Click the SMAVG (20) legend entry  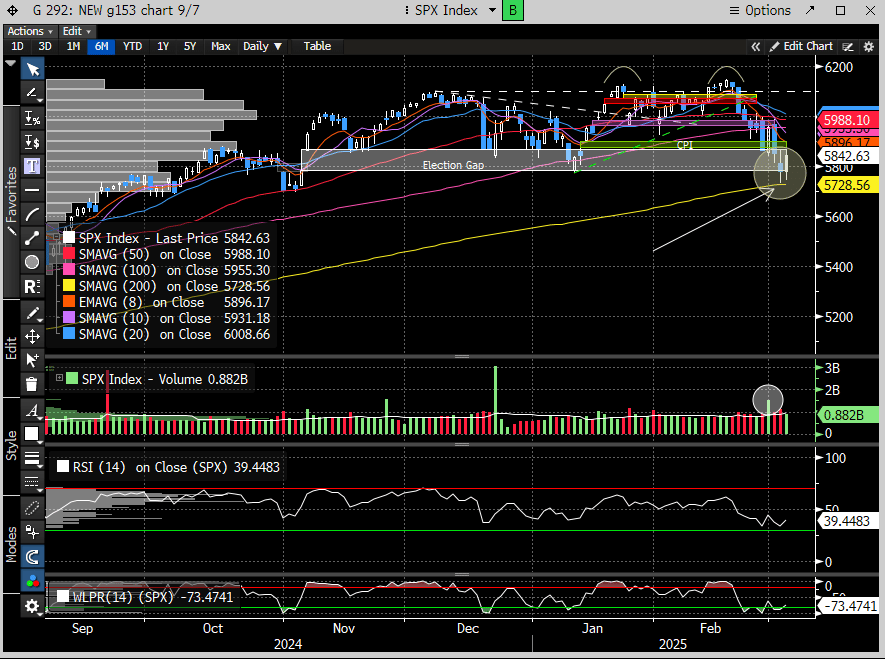point(167,334)
